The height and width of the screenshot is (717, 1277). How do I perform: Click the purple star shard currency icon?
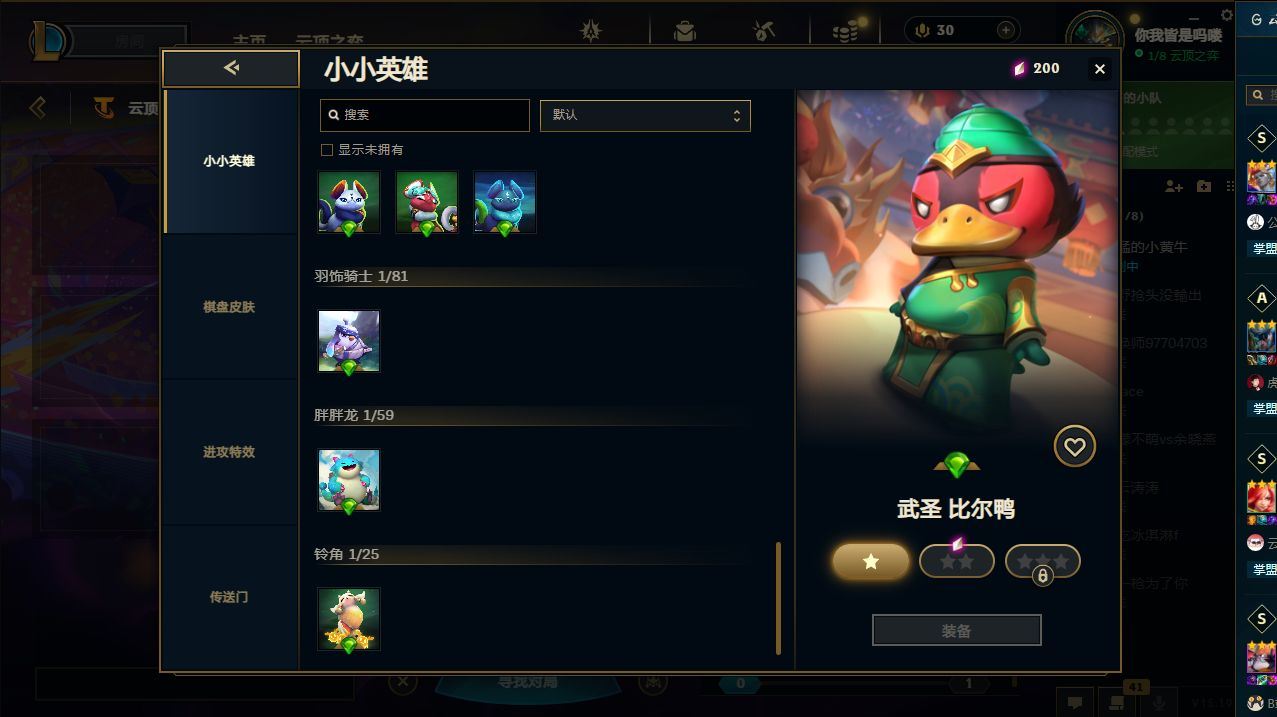click(1019, 68)
